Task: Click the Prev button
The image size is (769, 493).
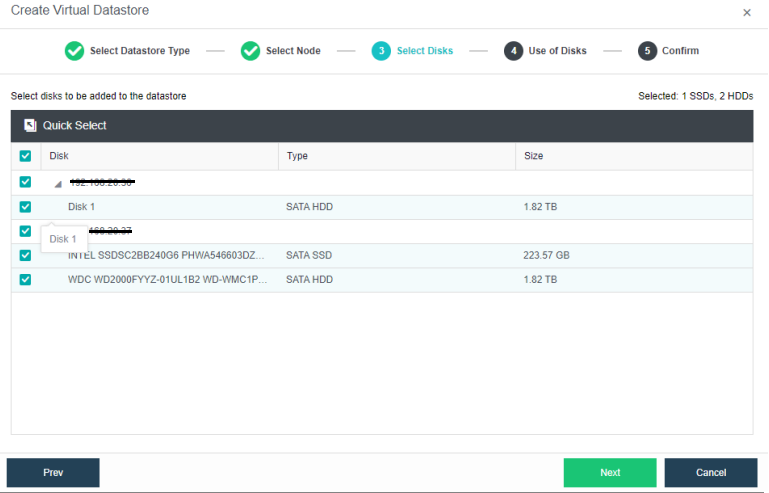Action: click(x=53, y=473)
